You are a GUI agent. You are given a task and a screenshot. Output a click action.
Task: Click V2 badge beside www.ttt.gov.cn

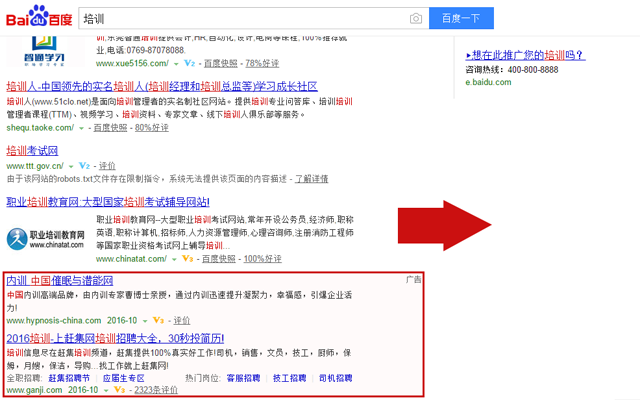pyautogui.click(x=84, y=166)
